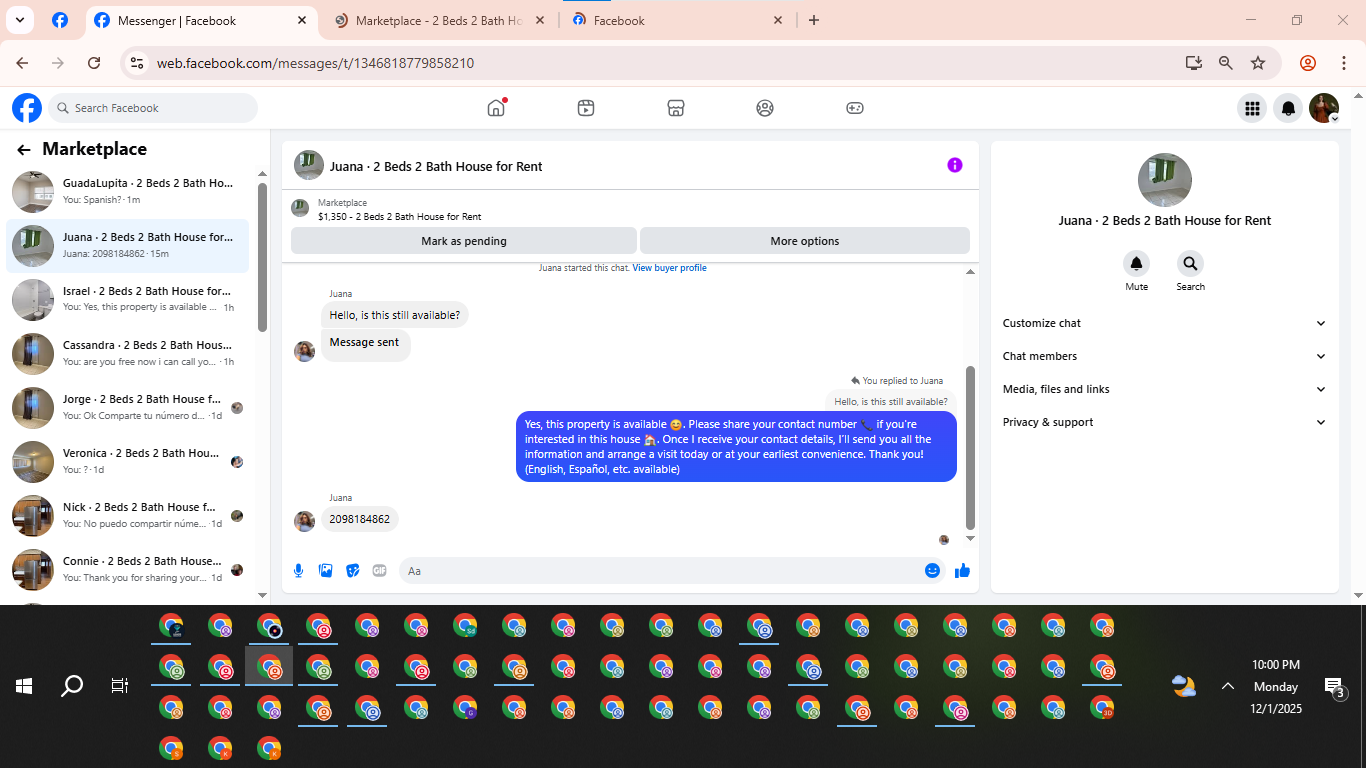Choose a sticker in the message composer
1366x768 pixels.
(x=352, y=570)
